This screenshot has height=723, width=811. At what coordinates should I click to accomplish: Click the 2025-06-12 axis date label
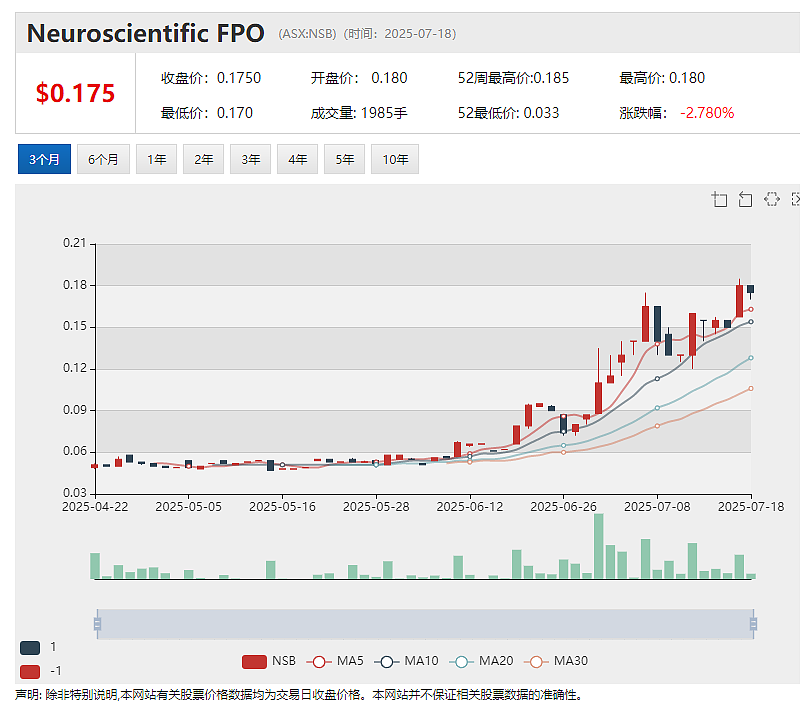470,507
